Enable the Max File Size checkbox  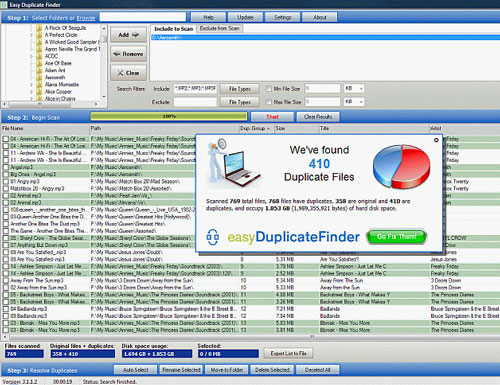tap(269, 102)
